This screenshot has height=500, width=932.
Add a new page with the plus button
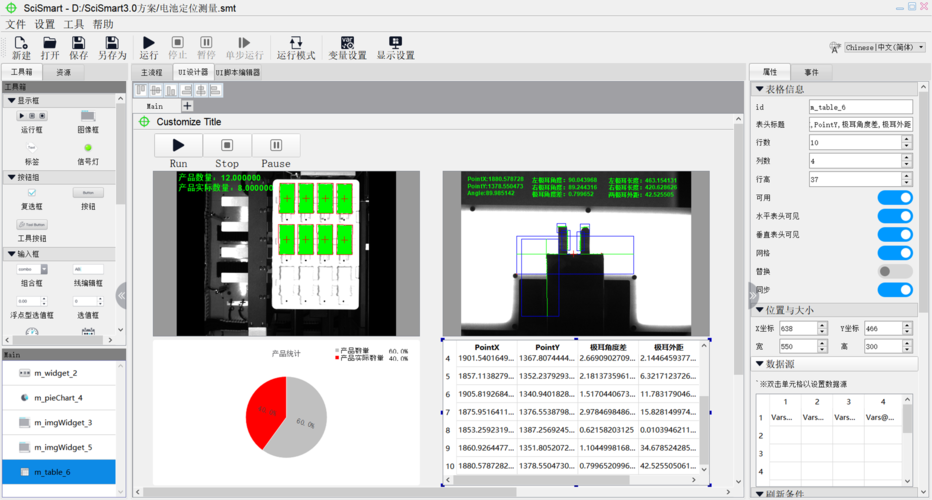coord(187,106)
